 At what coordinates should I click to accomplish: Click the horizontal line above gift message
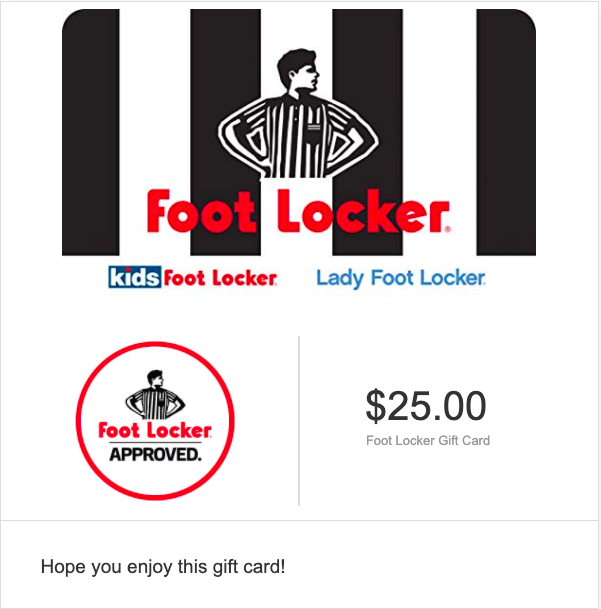[x=300, y=520]
